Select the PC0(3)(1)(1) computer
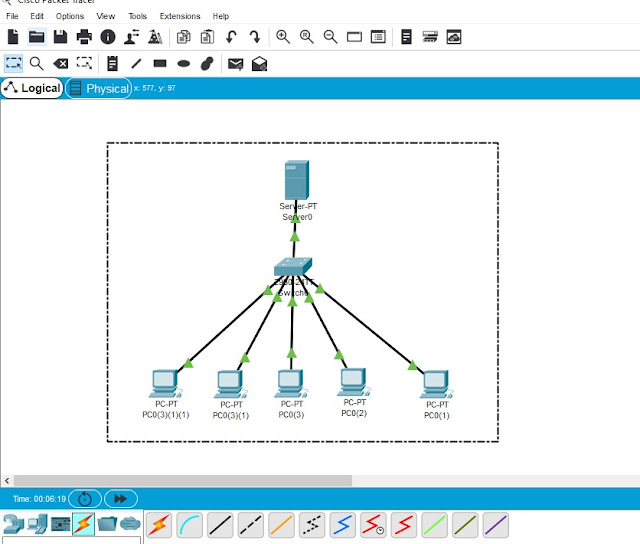Viewport: 640px width, 544px height. 165,384
